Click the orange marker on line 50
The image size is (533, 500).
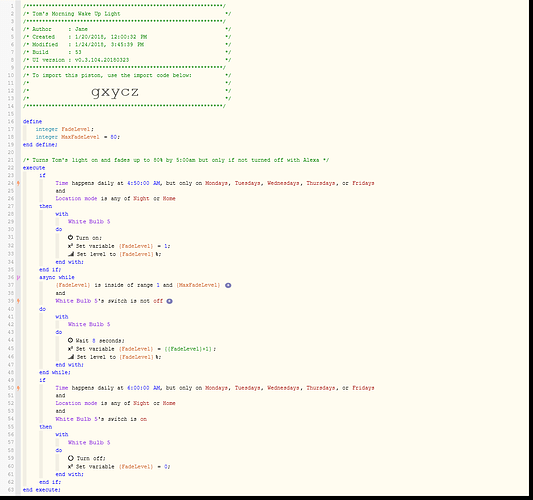point(18,388)
